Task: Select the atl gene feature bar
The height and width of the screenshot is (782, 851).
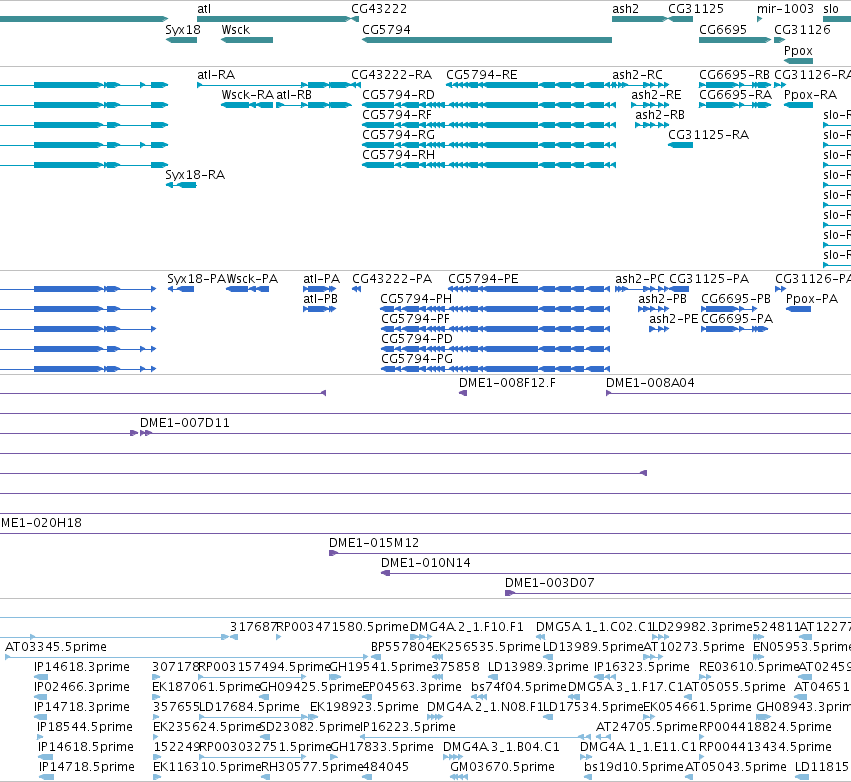Action: 274,19
